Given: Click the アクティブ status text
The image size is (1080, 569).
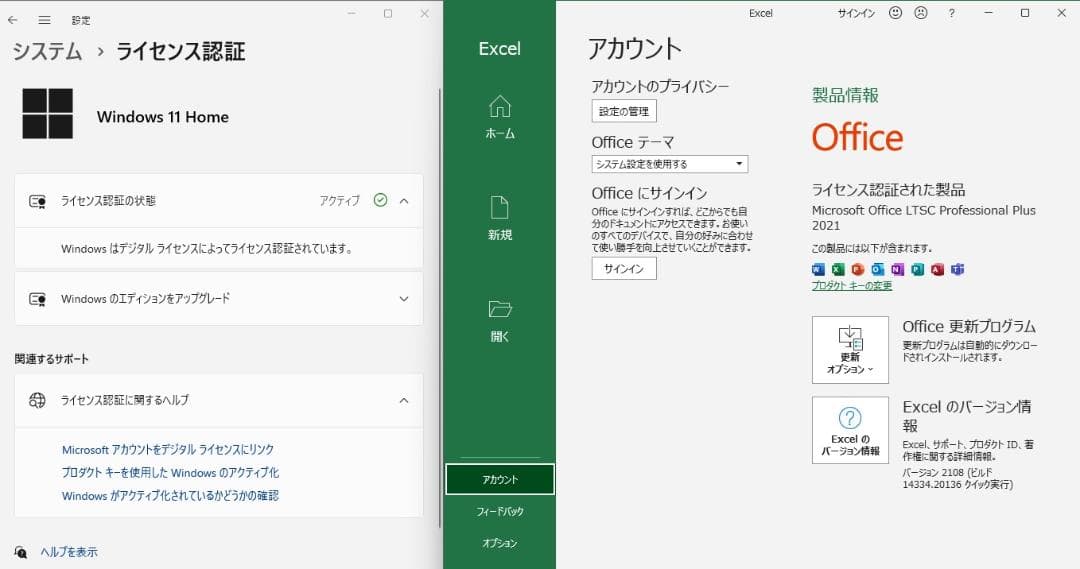Looking at the screenshot, I should (x=339, y=201).
